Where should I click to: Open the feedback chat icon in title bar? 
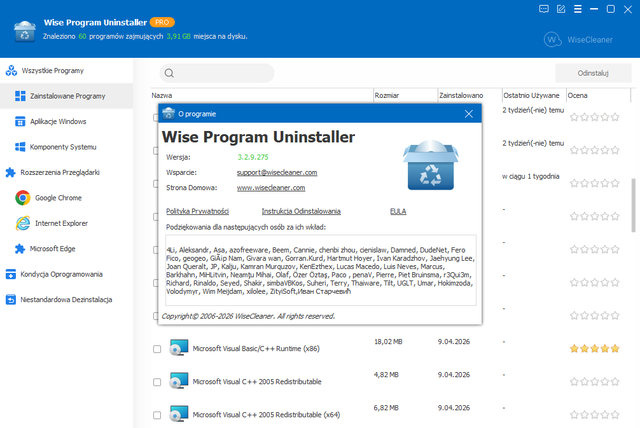tap(544, 9)
